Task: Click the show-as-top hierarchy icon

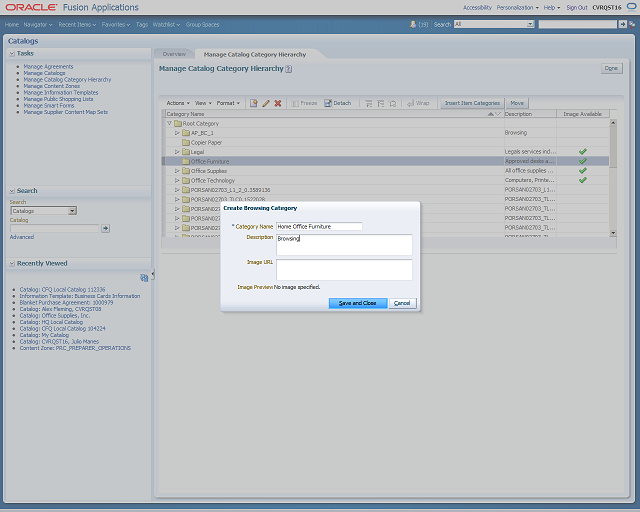Action: tap(392, 104)
